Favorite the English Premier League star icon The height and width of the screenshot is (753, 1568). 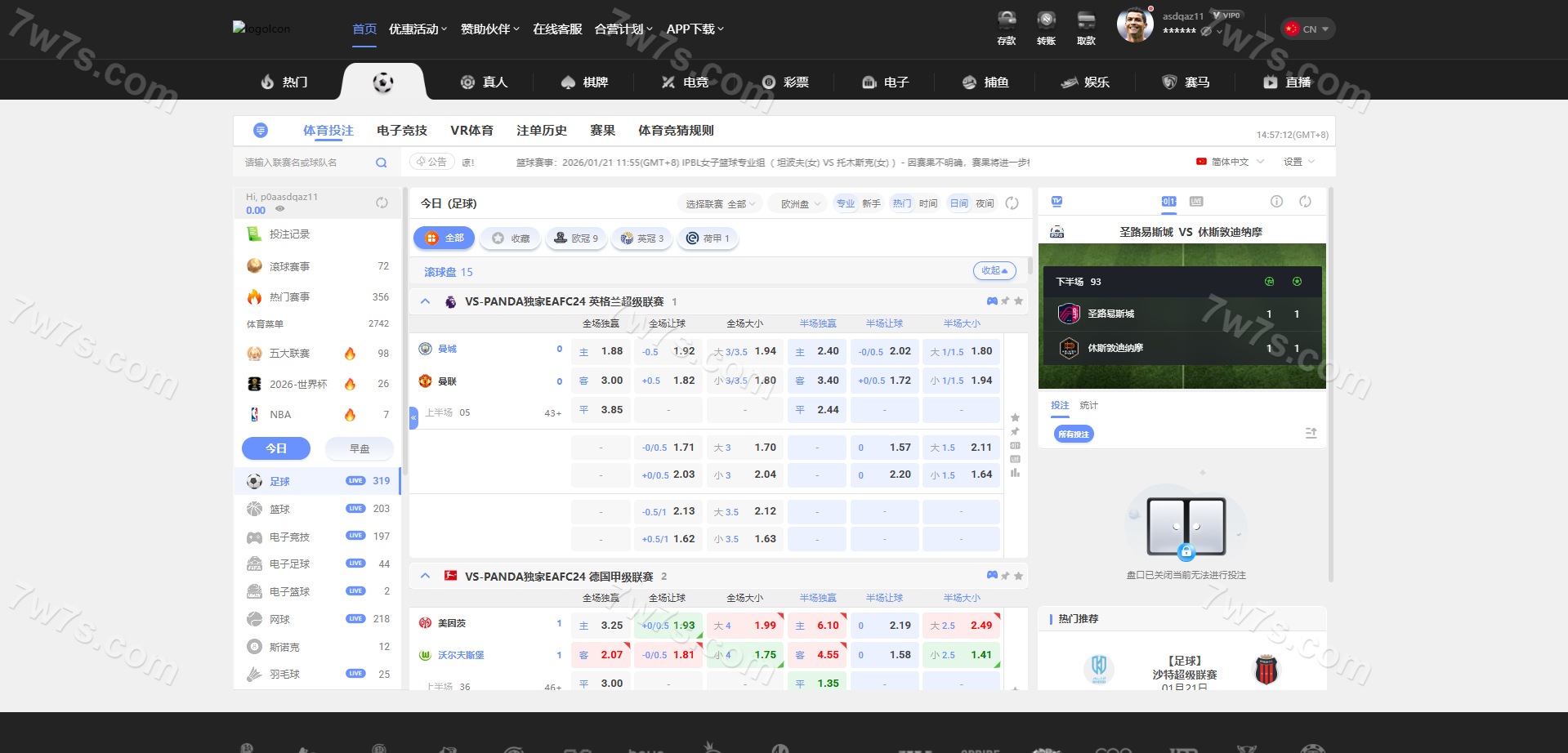click(x=1018, y=301)
